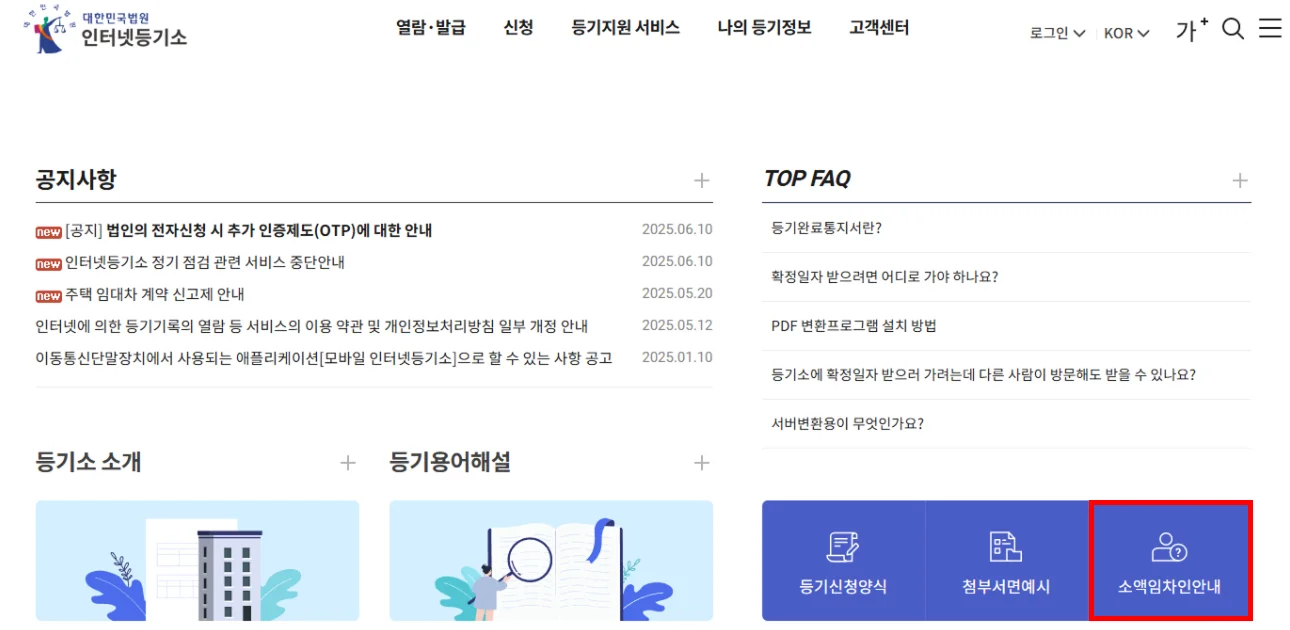Click the date 2025.05.20
Image resolution: width=1290 pixels, height=630 pixels.
[677, 293]
